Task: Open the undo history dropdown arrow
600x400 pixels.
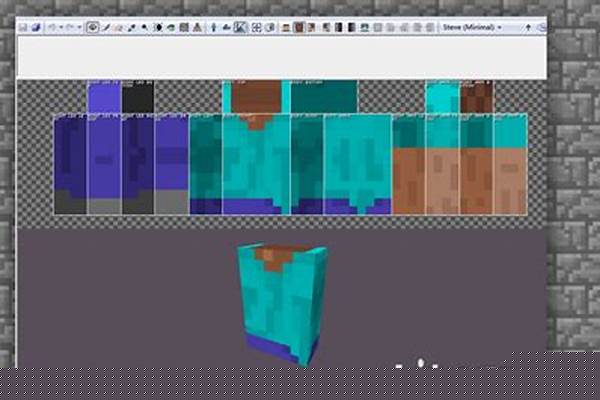Action: click(x=58, y=27)
